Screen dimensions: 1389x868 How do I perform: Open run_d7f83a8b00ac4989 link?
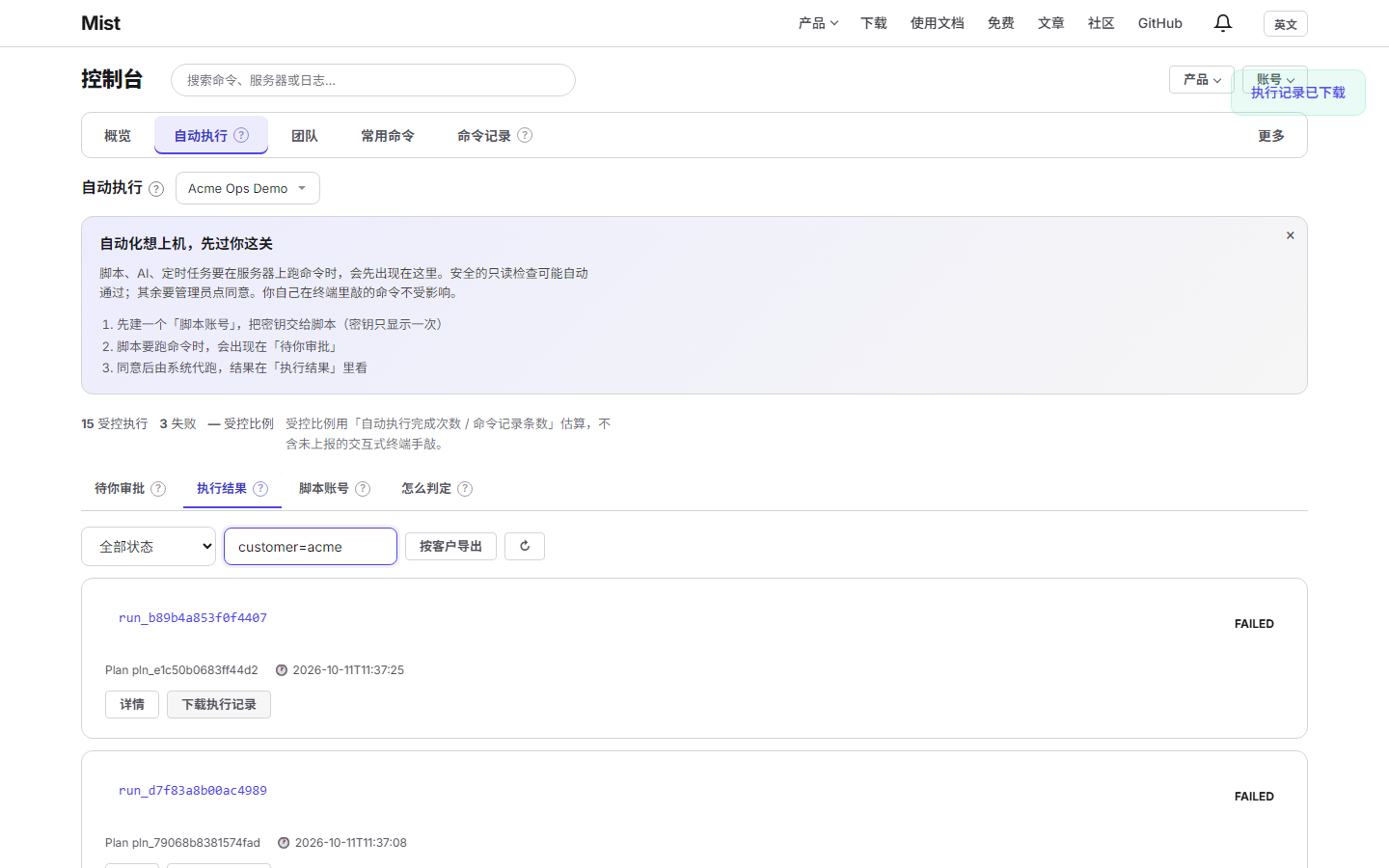(193, 790)
